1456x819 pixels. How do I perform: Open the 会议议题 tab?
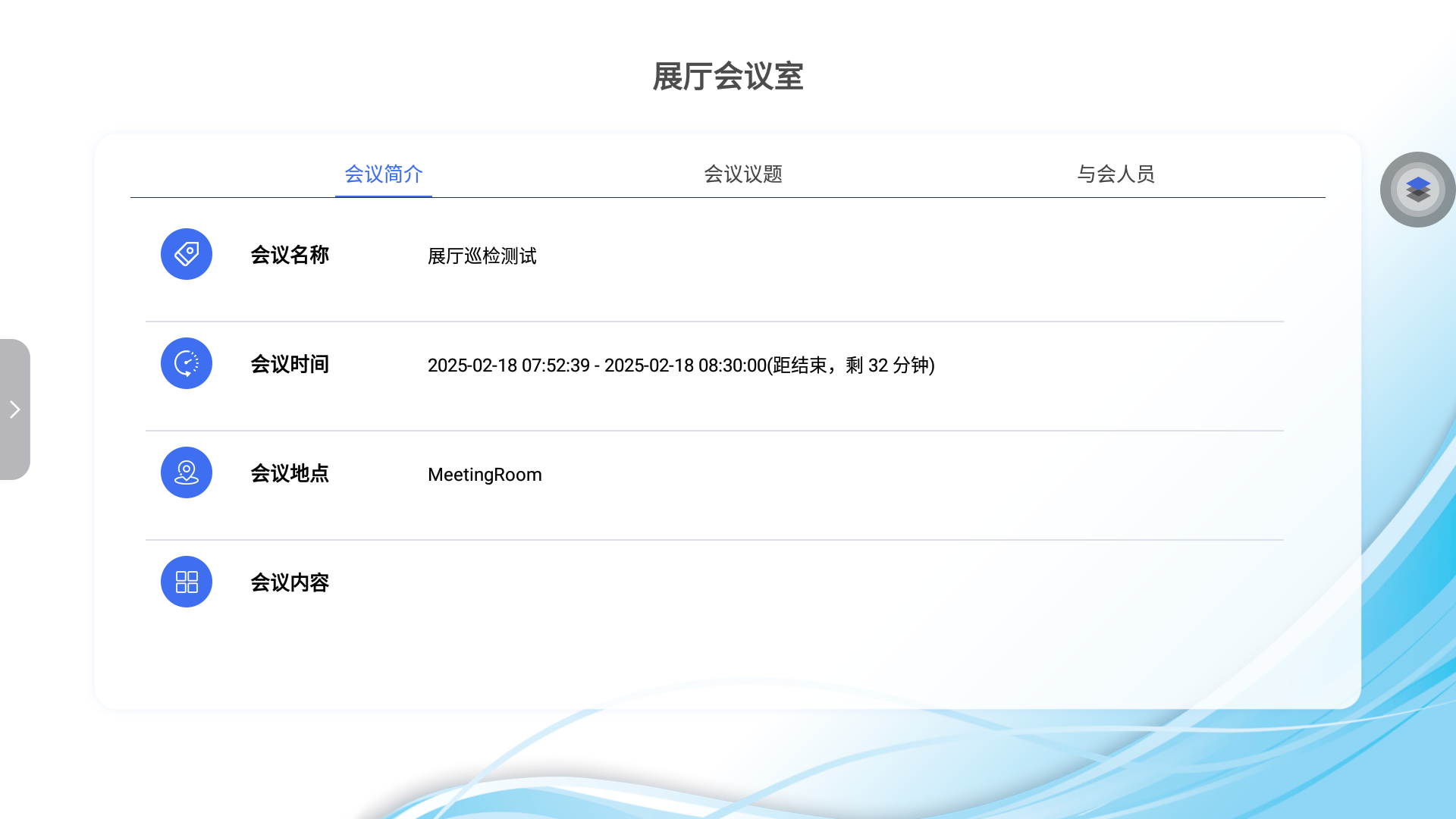point(743,174)
